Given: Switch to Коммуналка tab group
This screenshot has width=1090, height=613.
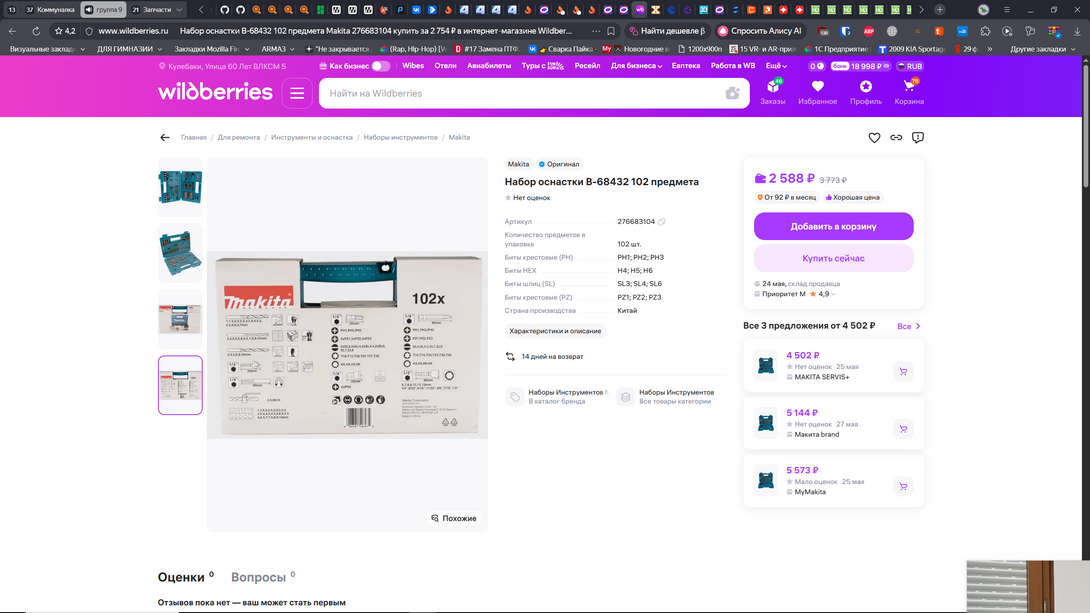Looking at the screenshot, I should pyautogui.click(x=51, y=10).
